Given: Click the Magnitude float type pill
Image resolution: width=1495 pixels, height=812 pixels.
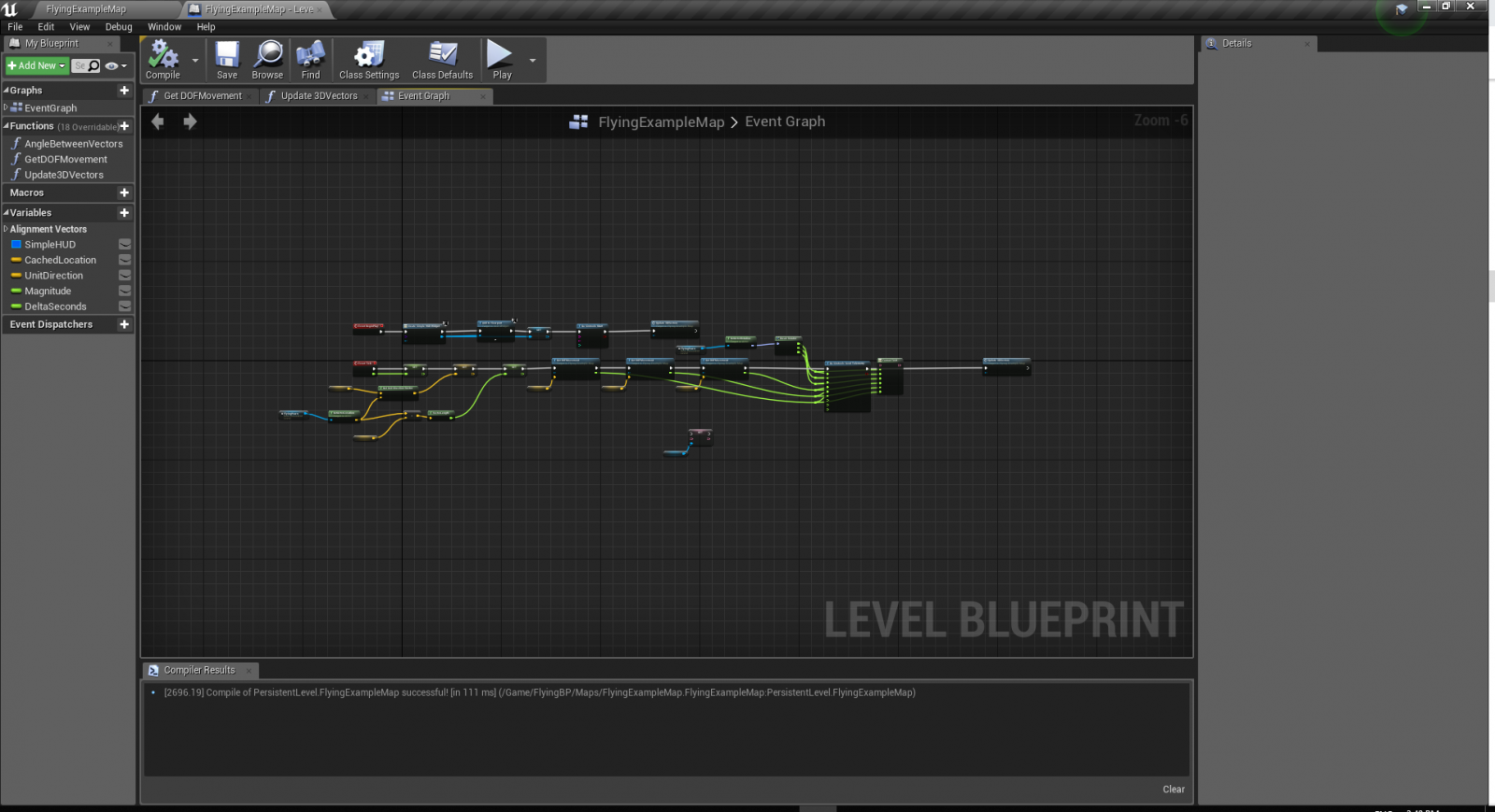Looking at the screenshot, I should [16, 291].
